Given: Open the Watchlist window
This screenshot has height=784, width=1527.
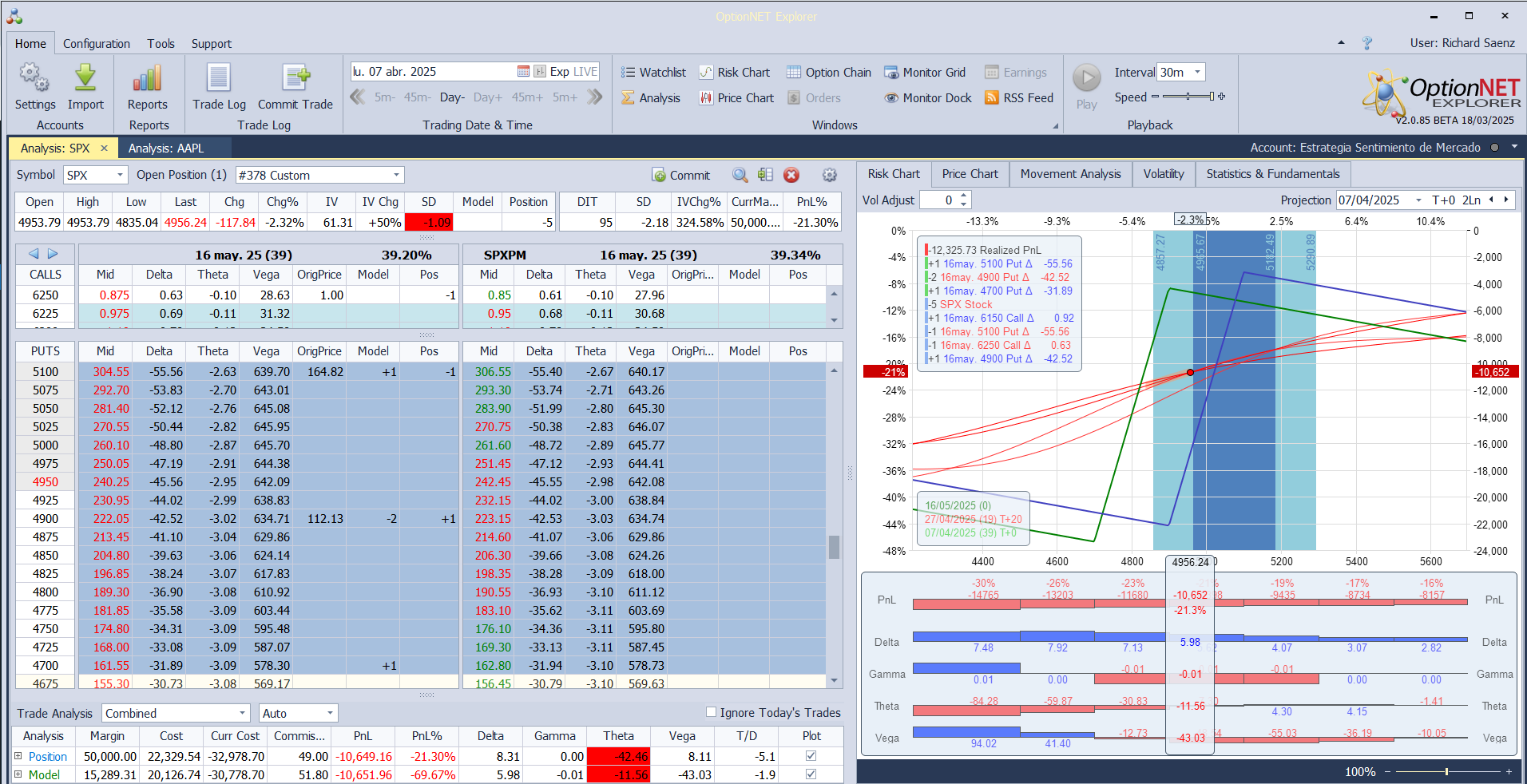Looking at the screenshot, I should tap(653, 73).
